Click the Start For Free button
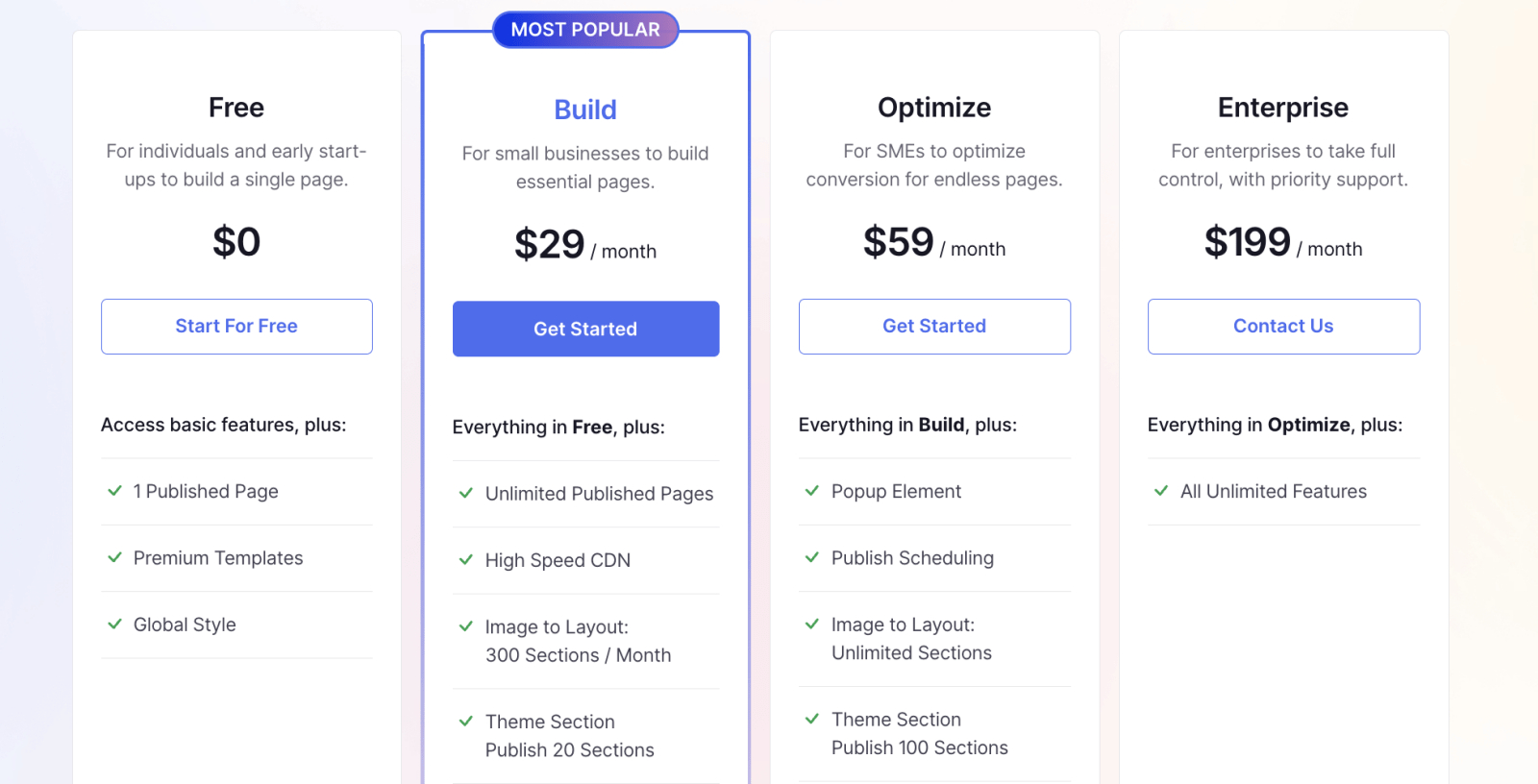Image resolution: width=1538 pixels, height=784 pixels. (236, 326)
